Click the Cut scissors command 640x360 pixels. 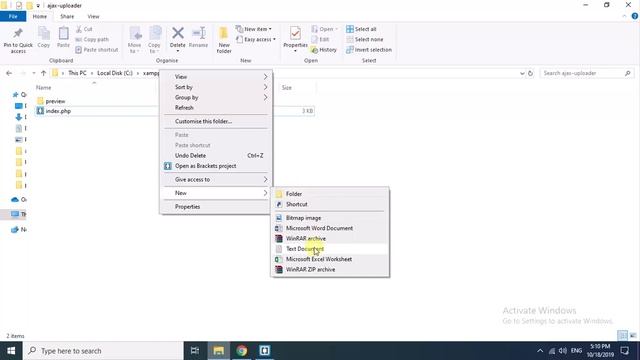[x=84, y=29]
